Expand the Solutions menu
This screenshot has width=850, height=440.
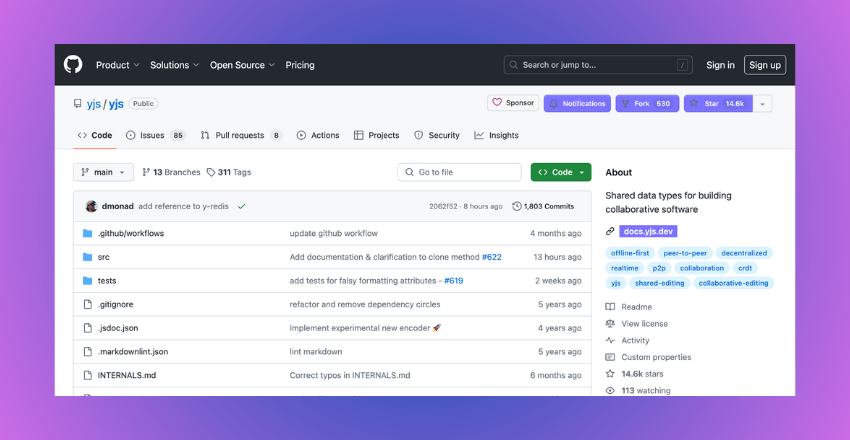[x=175, y=65]
